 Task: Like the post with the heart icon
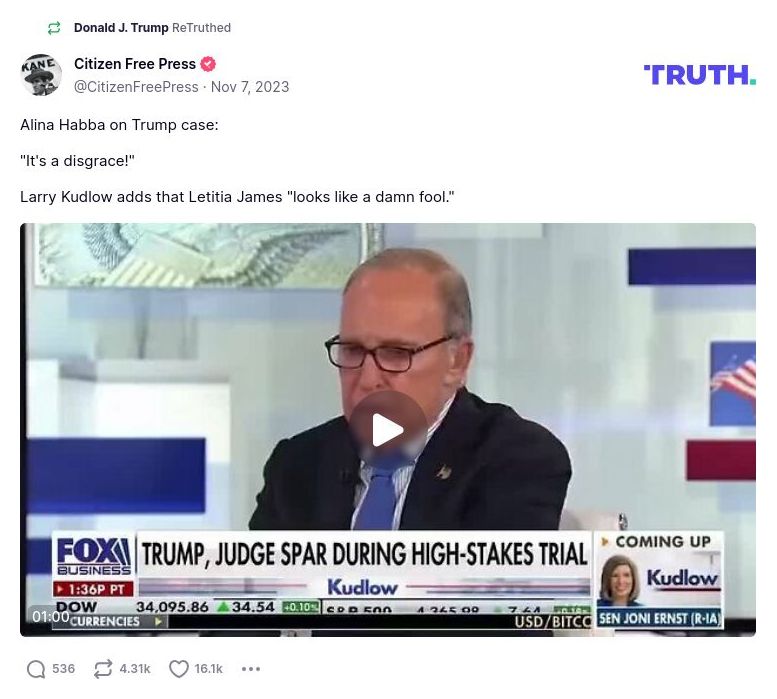coord(178,669)
